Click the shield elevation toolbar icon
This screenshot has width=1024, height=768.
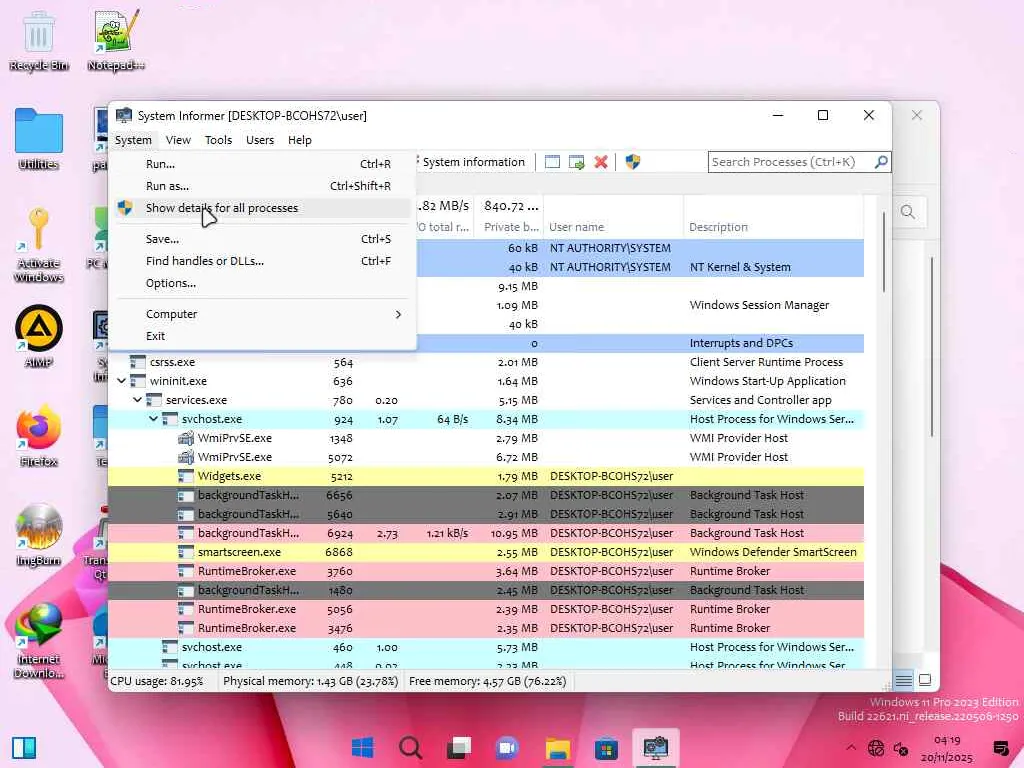632,162
